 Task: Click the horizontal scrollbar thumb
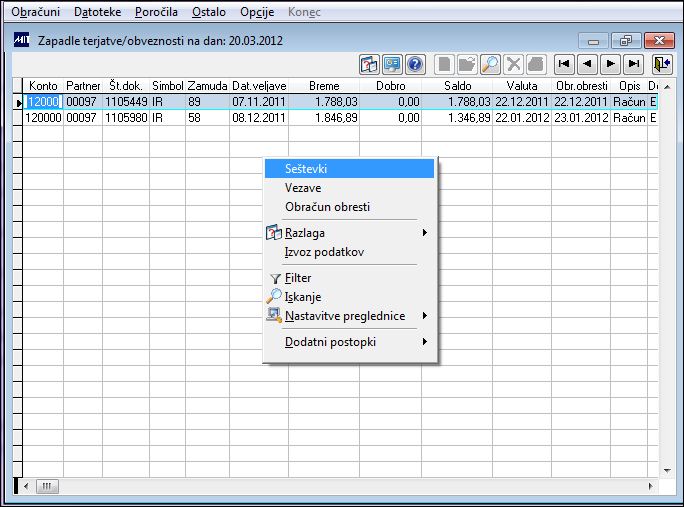pyautogui.click(x=47, y=486)
